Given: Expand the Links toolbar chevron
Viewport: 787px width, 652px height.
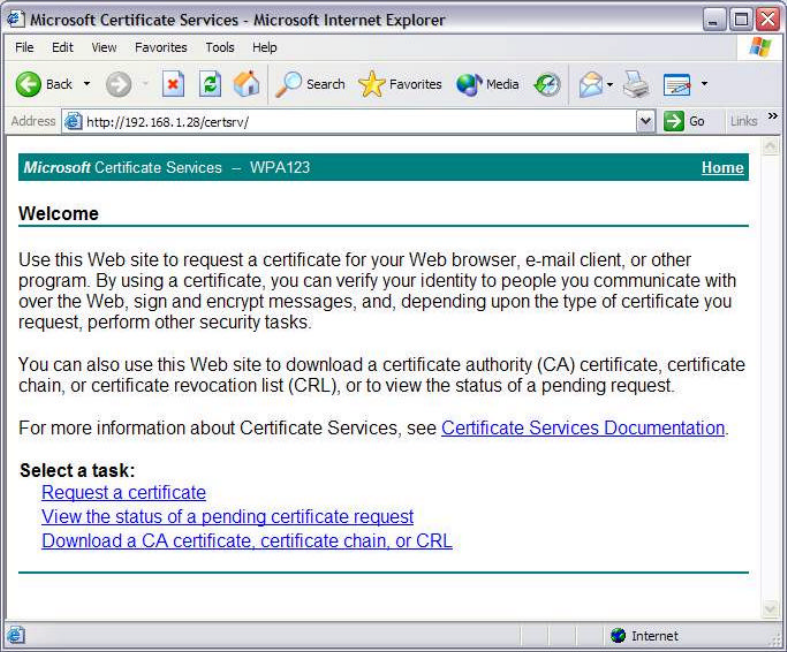Looking at the screenshot, I should point(773,116).
